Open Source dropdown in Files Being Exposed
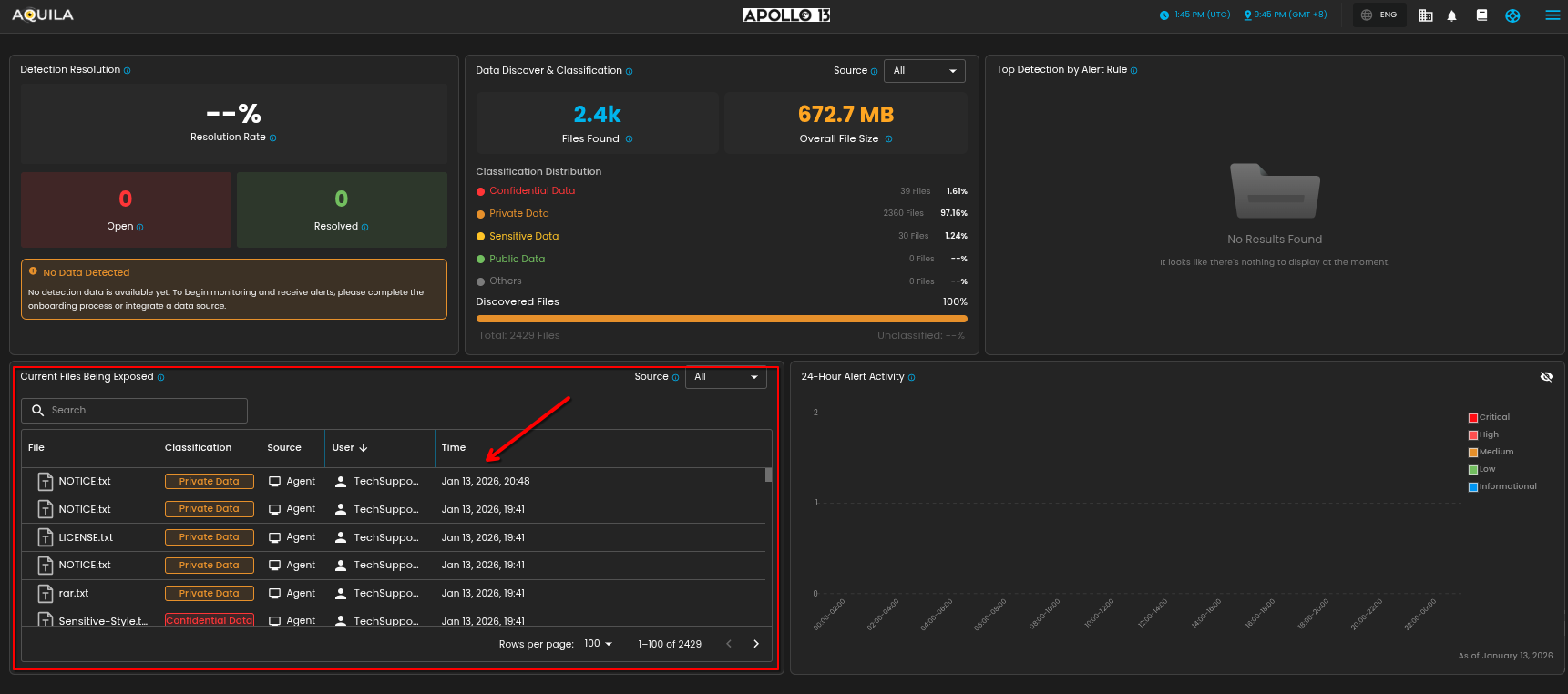The image size is (1568, 694). pos(725,377)
